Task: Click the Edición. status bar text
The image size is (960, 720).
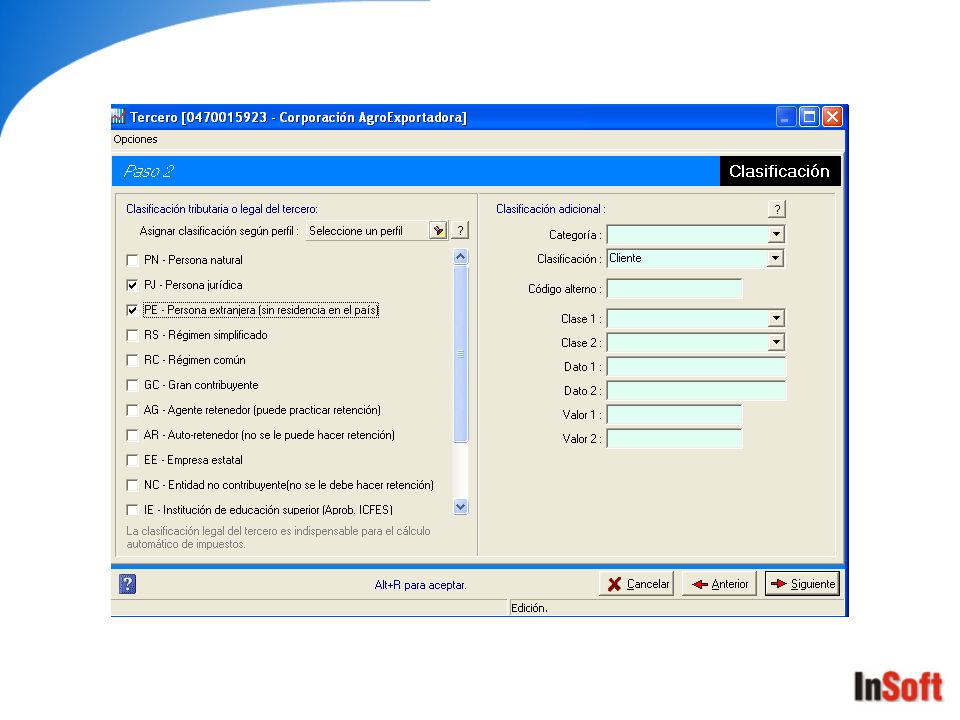Action: (530, 608)
